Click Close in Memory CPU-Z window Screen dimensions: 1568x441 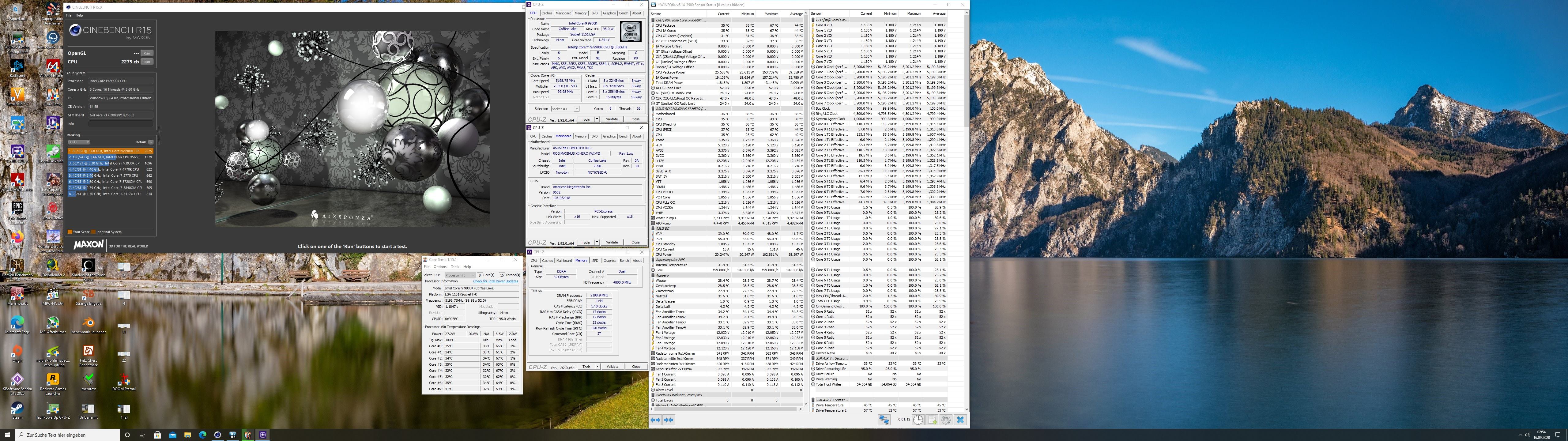[636, 367]
